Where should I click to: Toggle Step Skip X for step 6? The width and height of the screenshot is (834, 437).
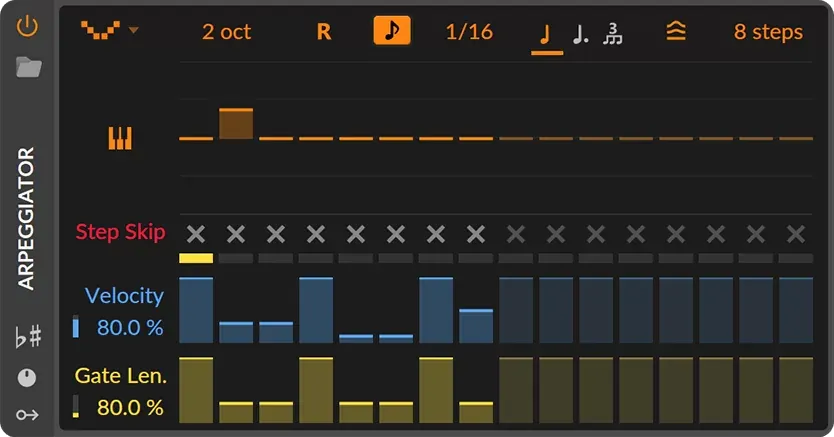tap(396, 234)
